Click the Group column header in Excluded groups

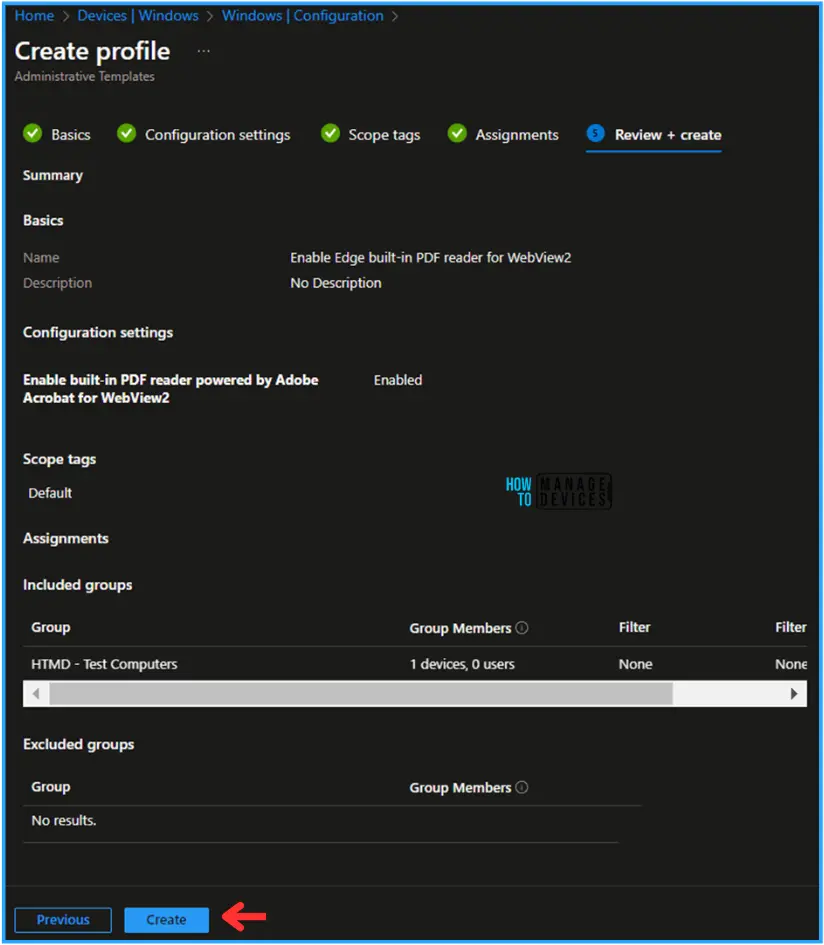(51, 786)
